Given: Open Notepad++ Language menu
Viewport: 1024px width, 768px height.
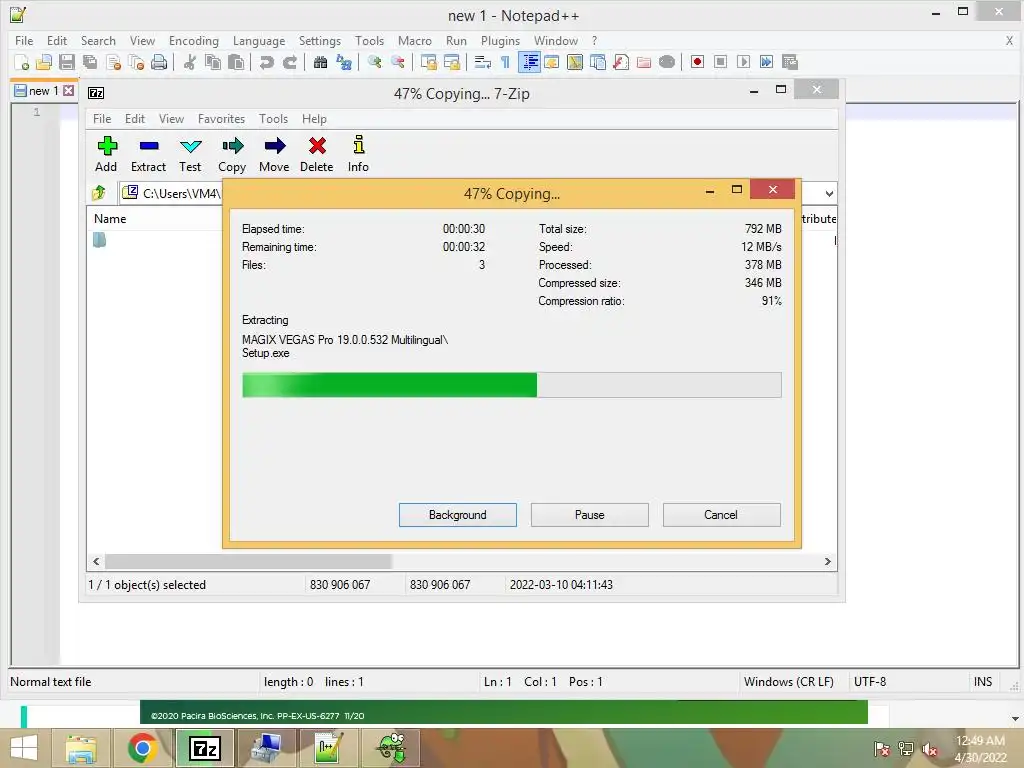Looking at the screenshot, I should click(x=259, y=40).
